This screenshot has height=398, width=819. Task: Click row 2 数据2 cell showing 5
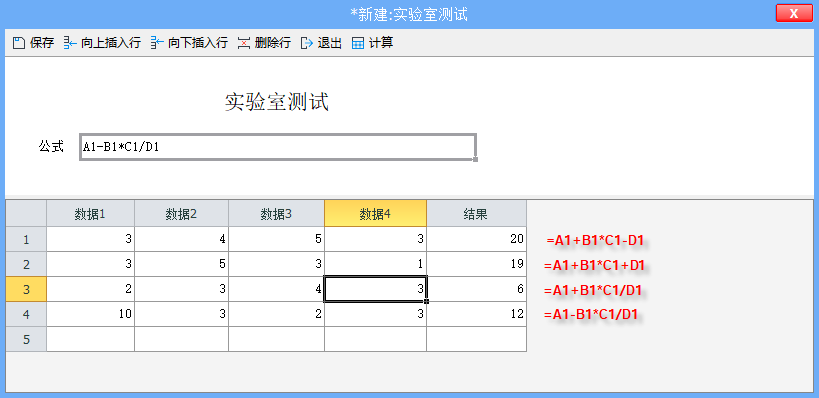(x=182, y=264)
